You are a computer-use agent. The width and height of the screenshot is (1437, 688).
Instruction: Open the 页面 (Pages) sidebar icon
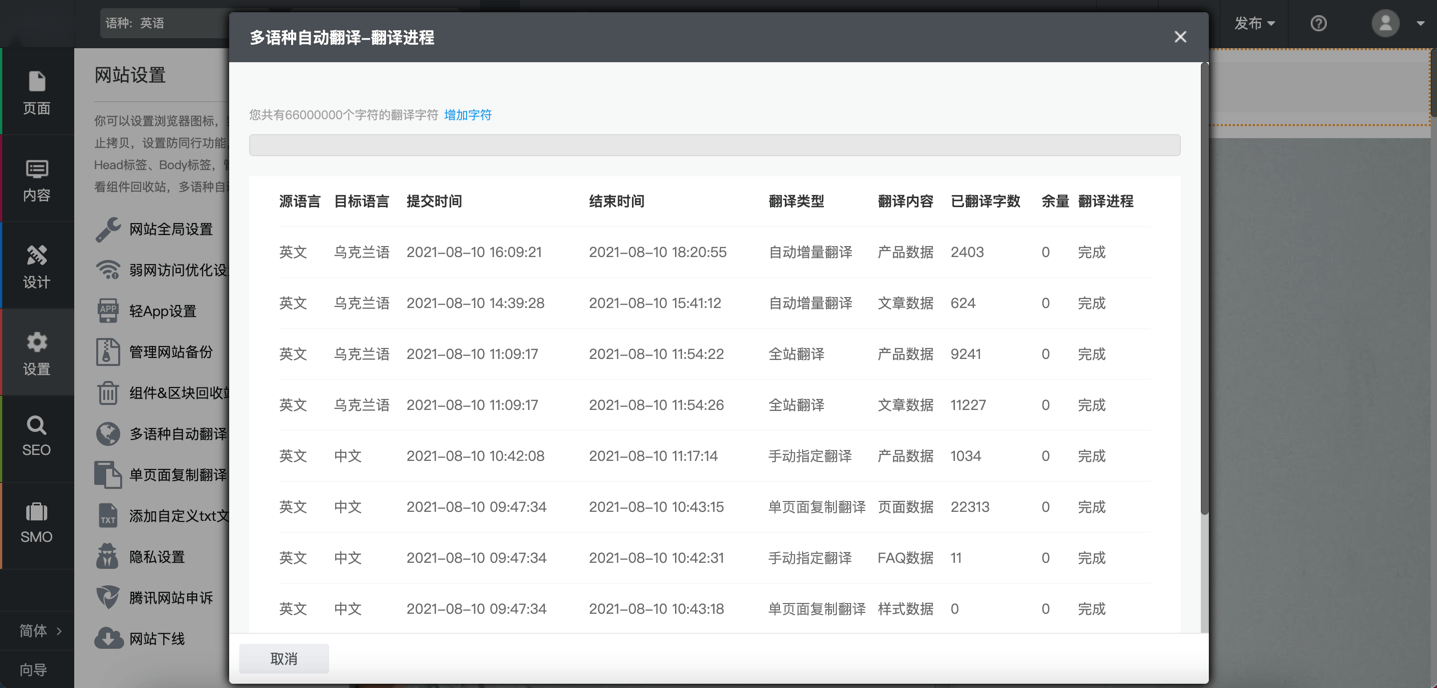coord(37,92)
